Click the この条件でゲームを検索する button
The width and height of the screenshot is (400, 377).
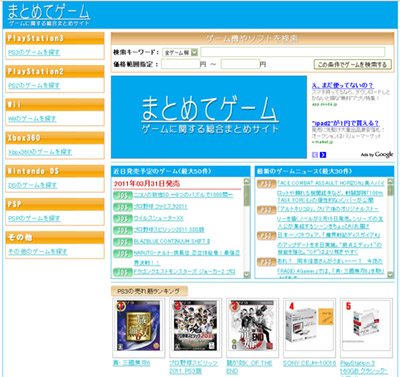(x=353, y=64)
